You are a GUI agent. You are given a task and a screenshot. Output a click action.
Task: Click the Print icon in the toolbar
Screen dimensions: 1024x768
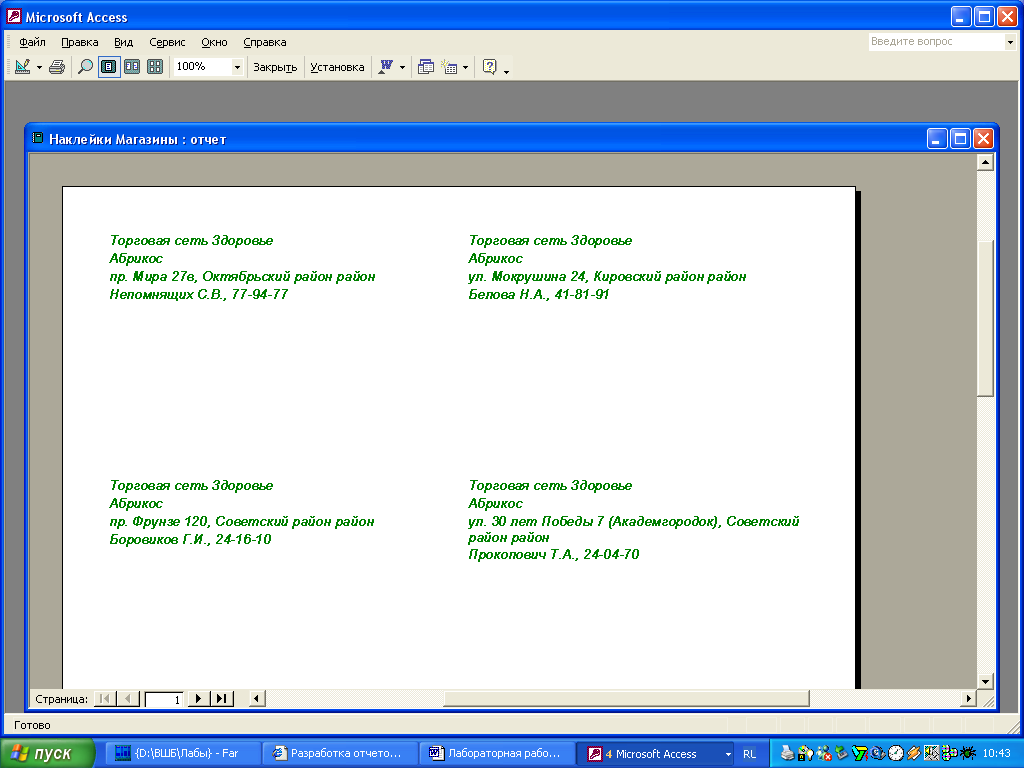57,67
